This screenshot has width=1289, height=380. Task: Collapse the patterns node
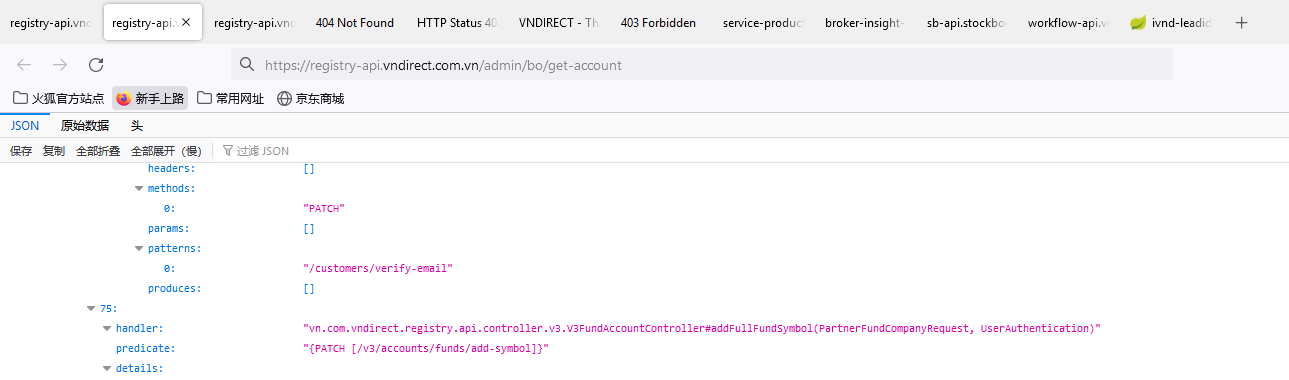point(139,248)
